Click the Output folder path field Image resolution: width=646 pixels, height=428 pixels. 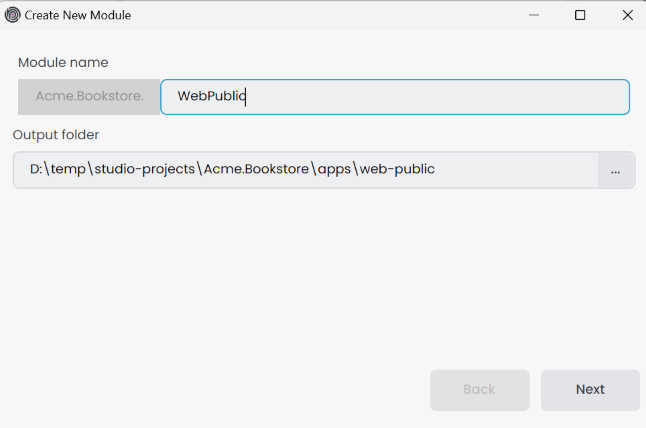coord(500,170)
